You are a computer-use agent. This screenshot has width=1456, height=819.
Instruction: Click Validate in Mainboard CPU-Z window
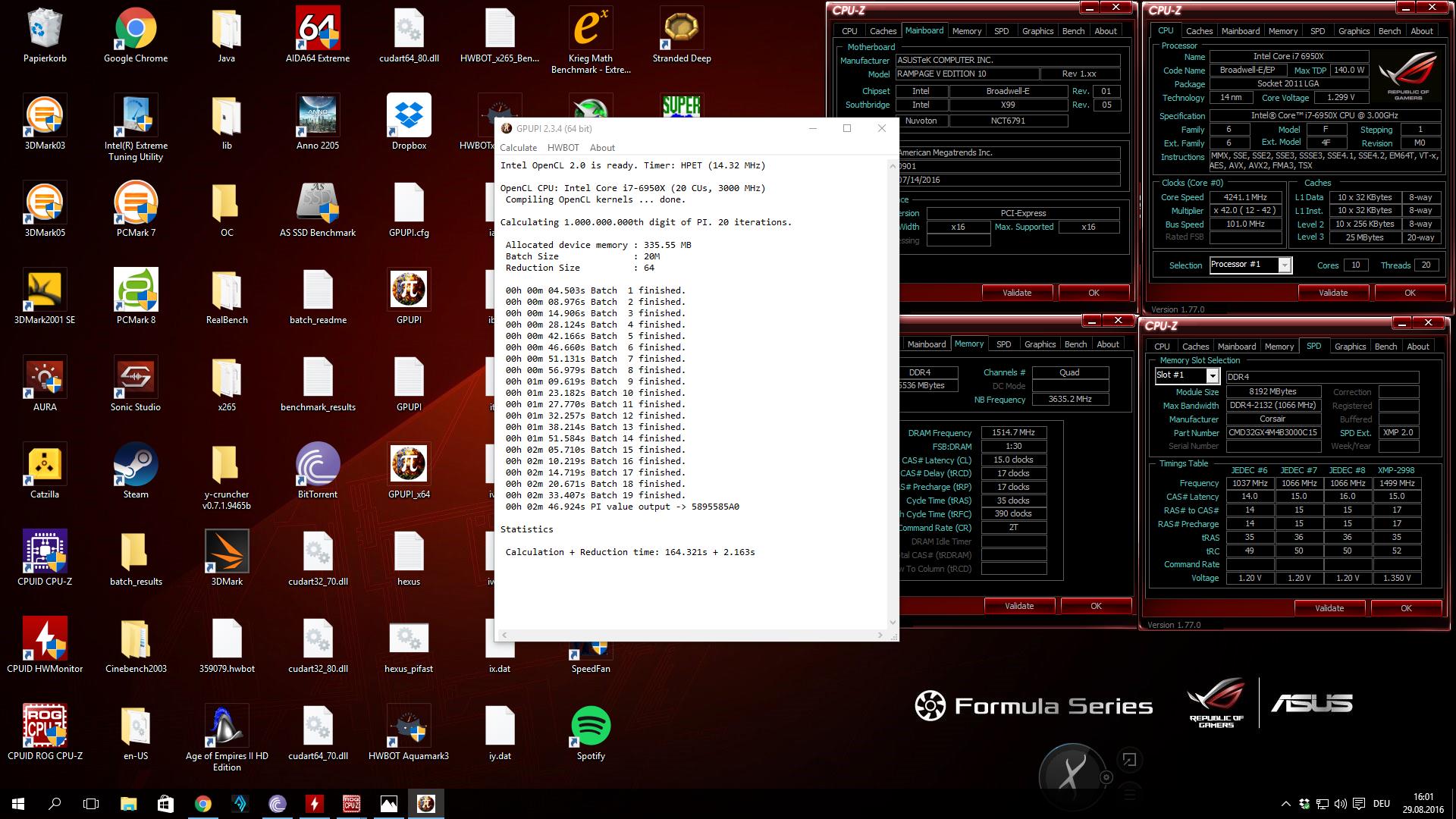click(1017, 293)
